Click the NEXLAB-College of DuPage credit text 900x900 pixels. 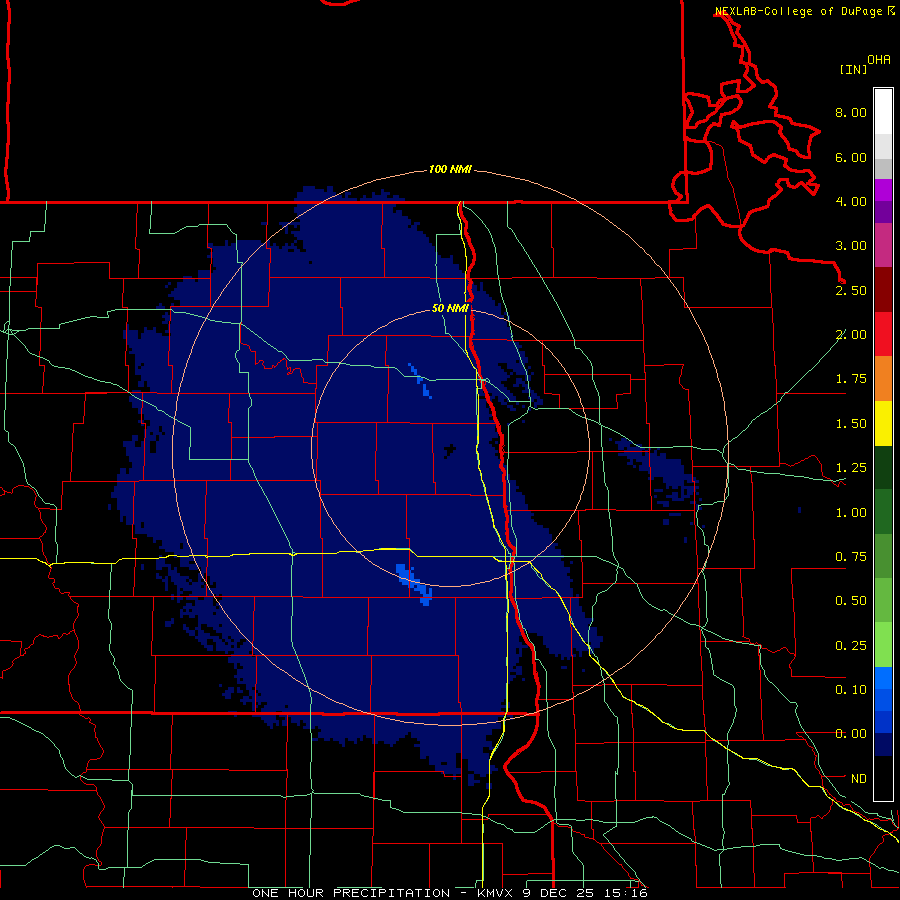pos(799,11)
